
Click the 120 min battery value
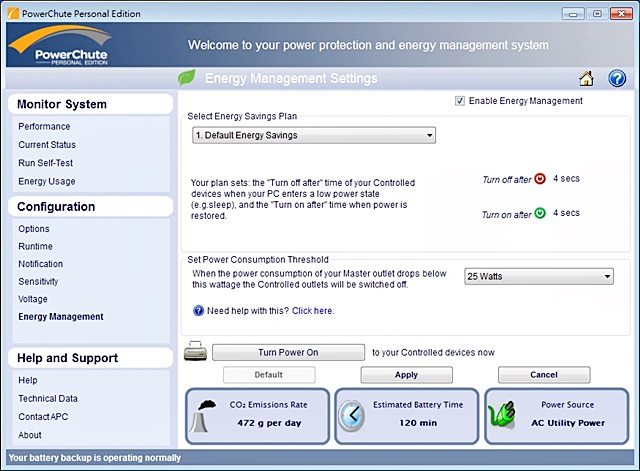click(418, 423)
